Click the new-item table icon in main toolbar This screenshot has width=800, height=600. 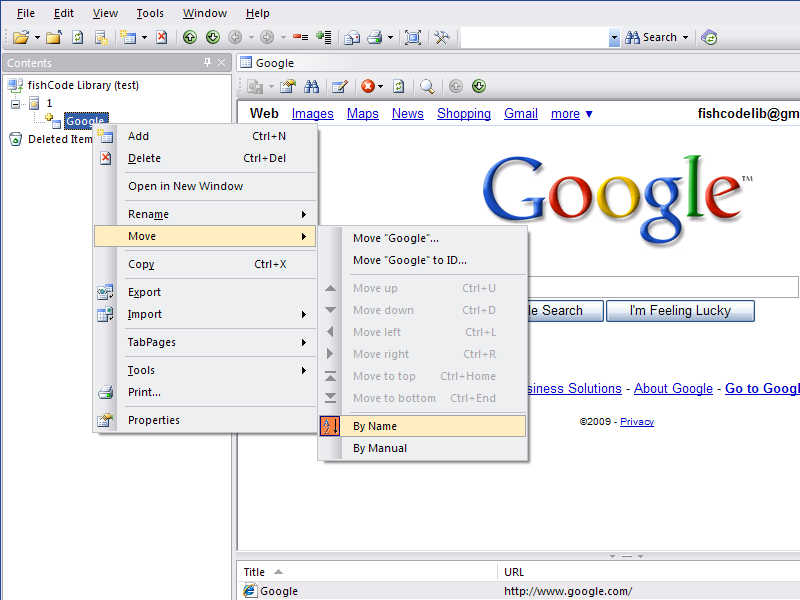128,37
